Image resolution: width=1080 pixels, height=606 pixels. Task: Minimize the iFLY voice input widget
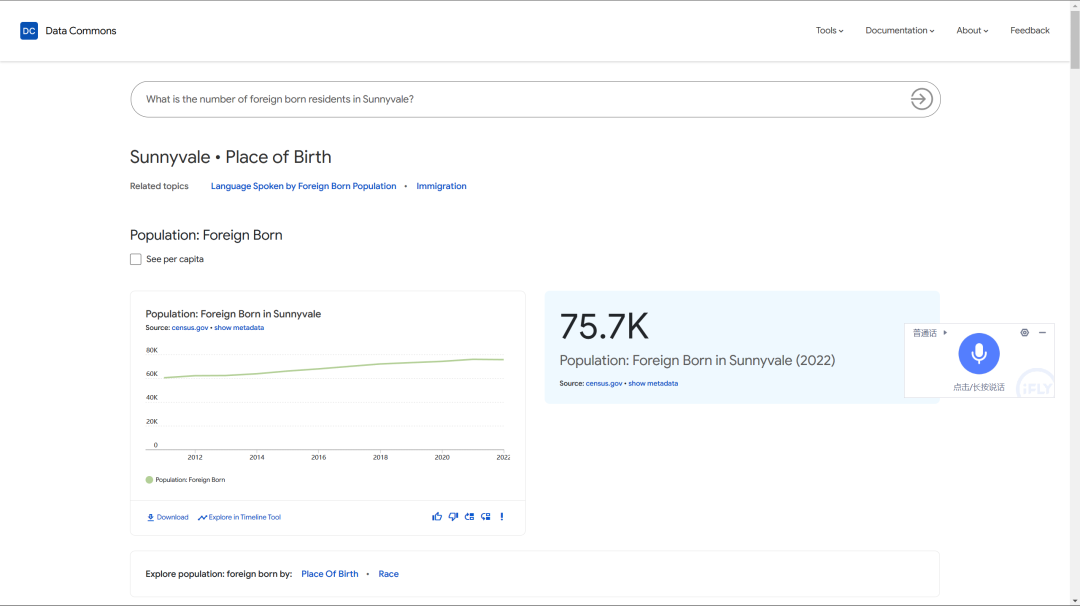click(1042, 333)
